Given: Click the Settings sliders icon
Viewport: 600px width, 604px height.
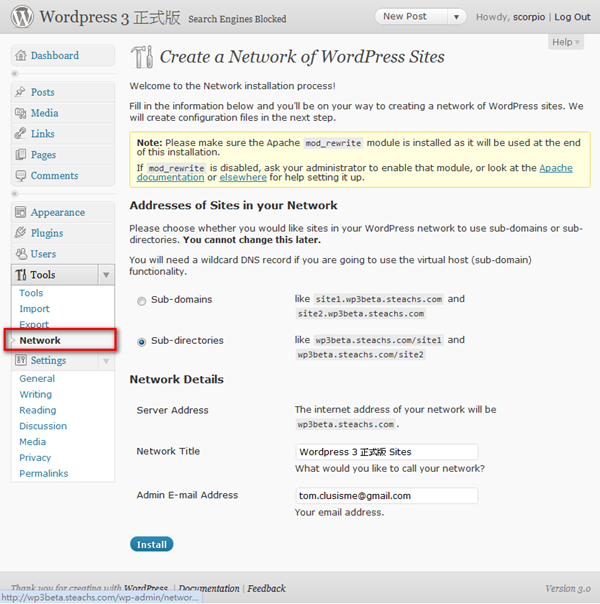Looking at the screenshot, I should (x=20, y=360).
